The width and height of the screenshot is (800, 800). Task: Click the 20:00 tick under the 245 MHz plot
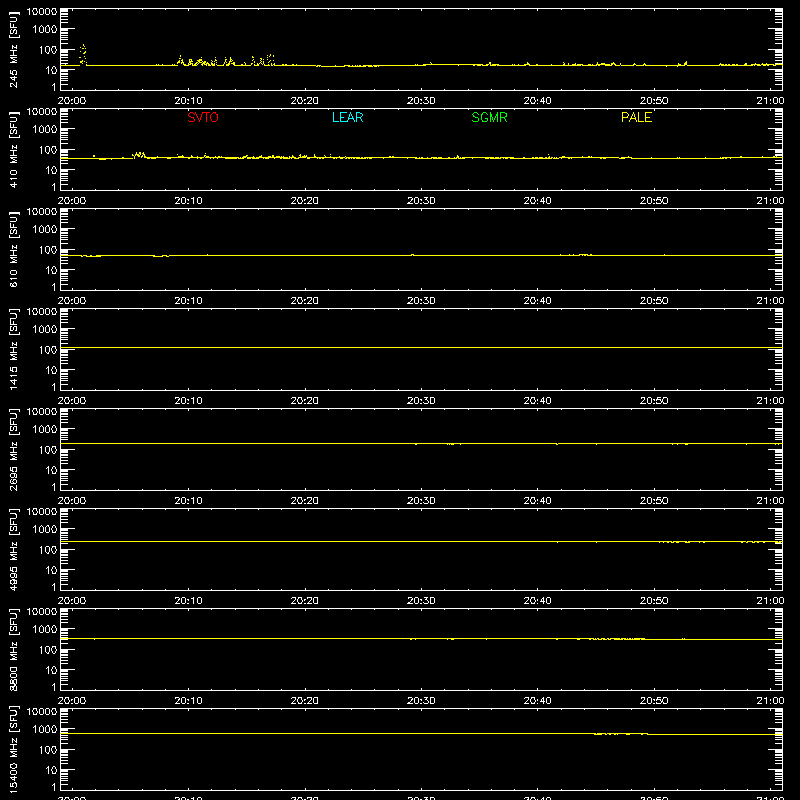[x=71, y=101]
